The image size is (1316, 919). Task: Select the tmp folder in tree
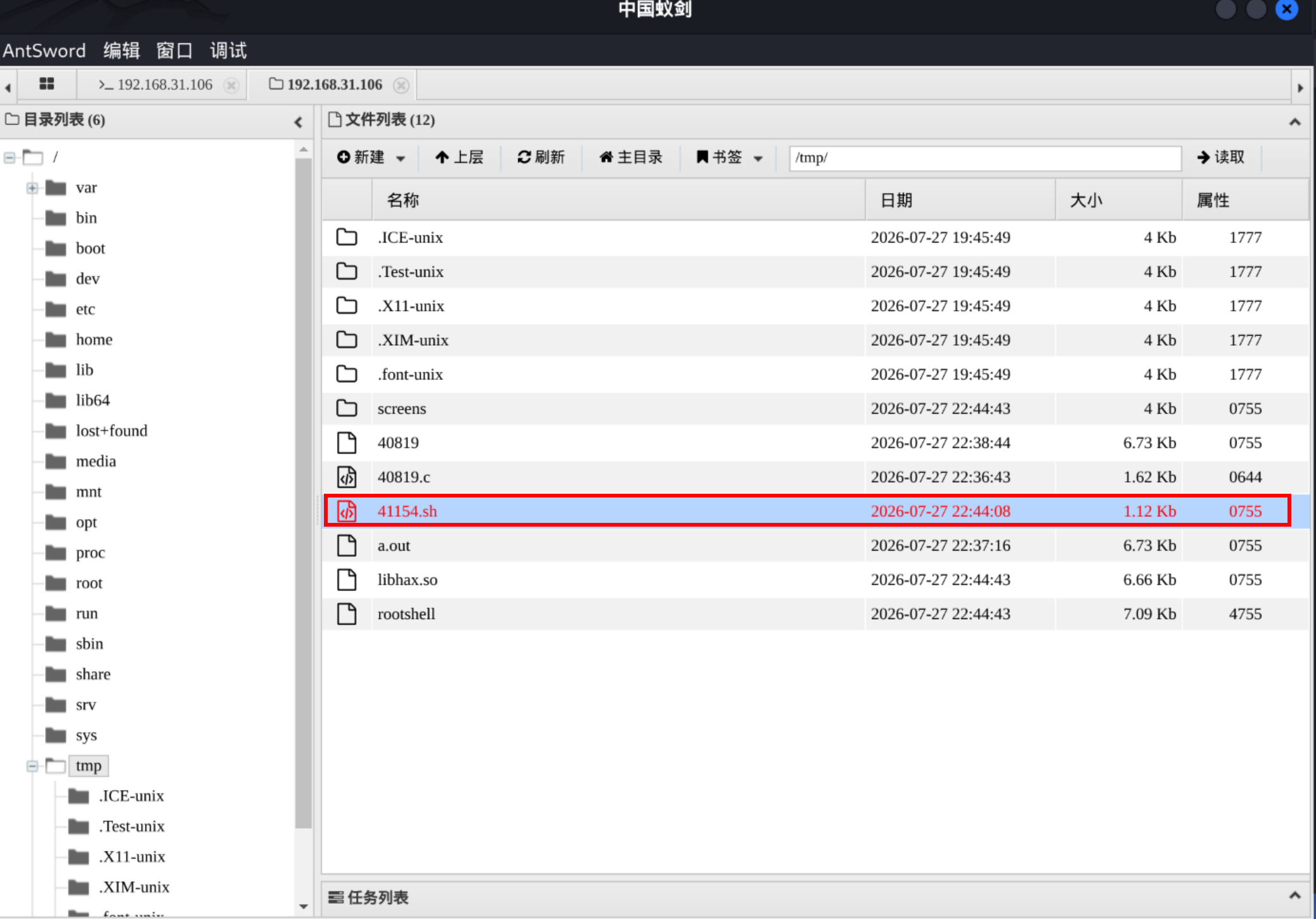89,766
